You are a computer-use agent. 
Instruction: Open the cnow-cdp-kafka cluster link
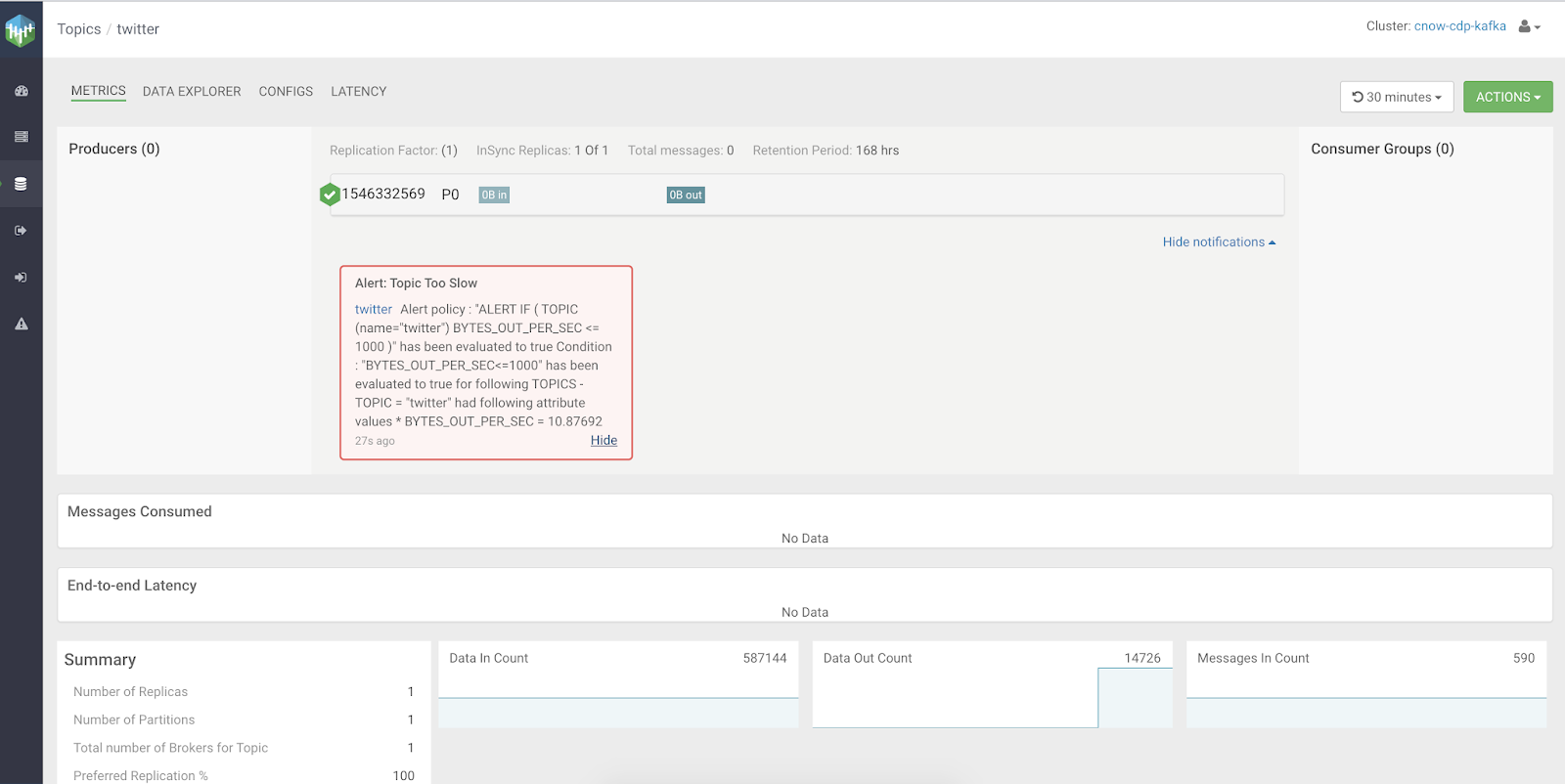[1459, 26]
